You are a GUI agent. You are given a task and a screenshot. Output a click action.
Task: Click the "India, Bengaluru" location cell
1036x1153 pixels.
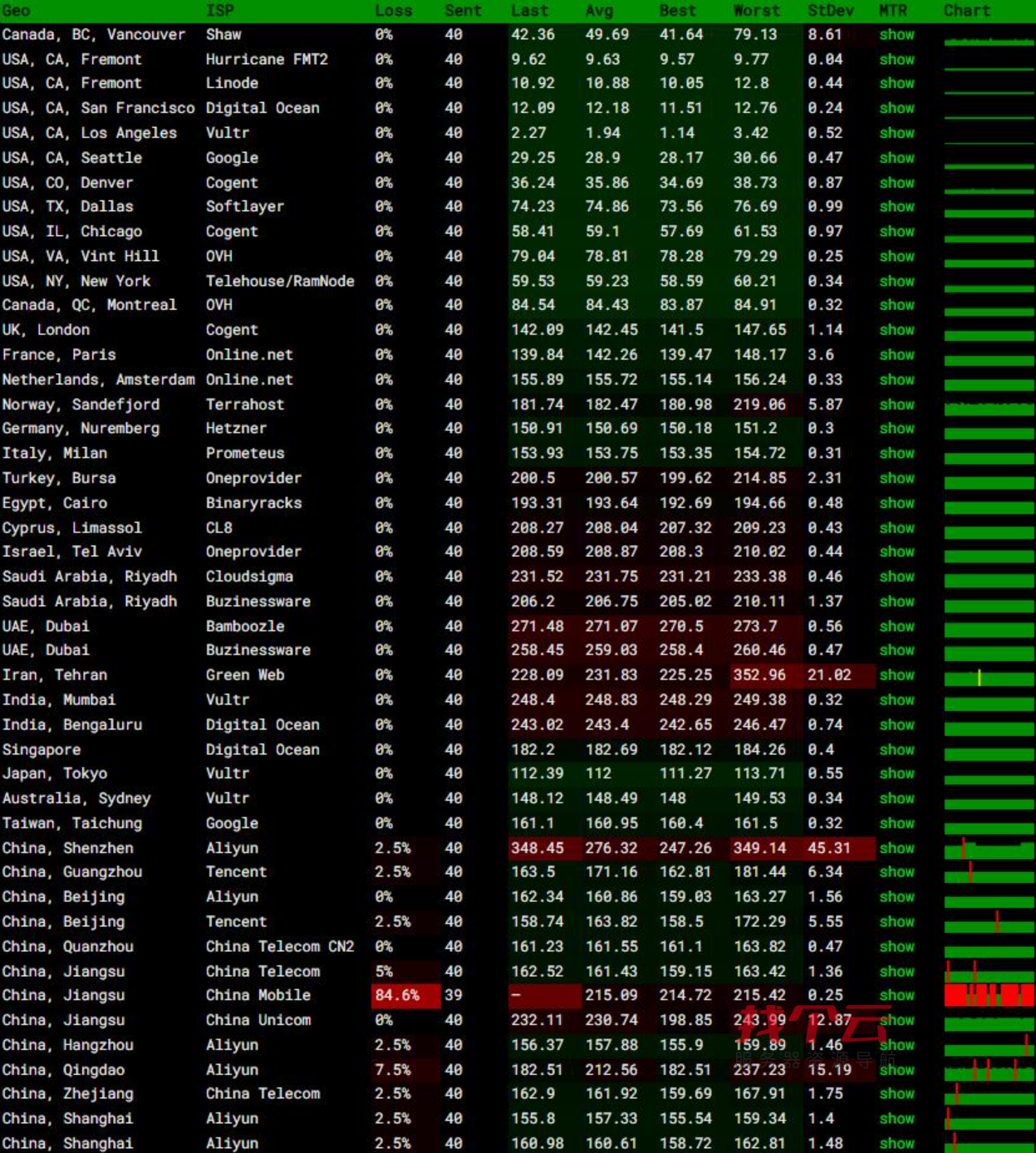pos(71,725)
